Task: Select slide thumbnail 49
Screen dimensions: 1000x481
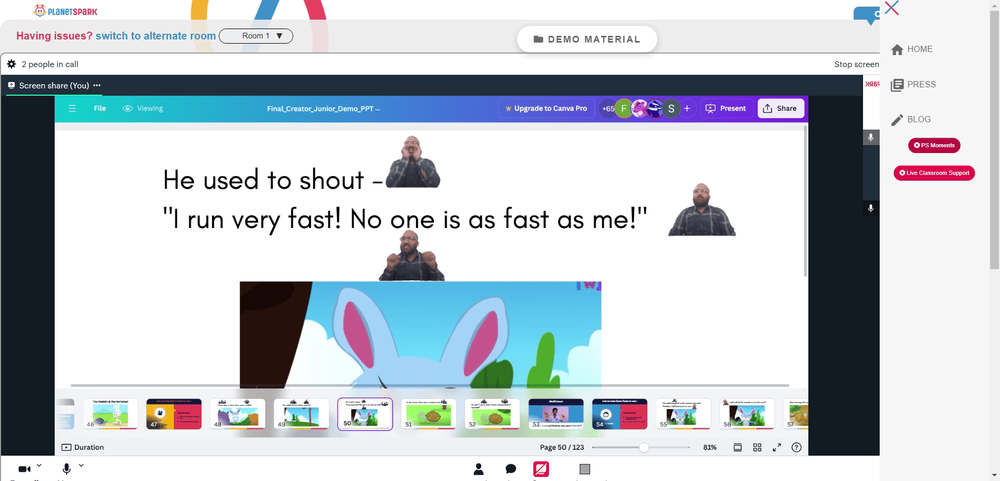Action: click(302, 414)
